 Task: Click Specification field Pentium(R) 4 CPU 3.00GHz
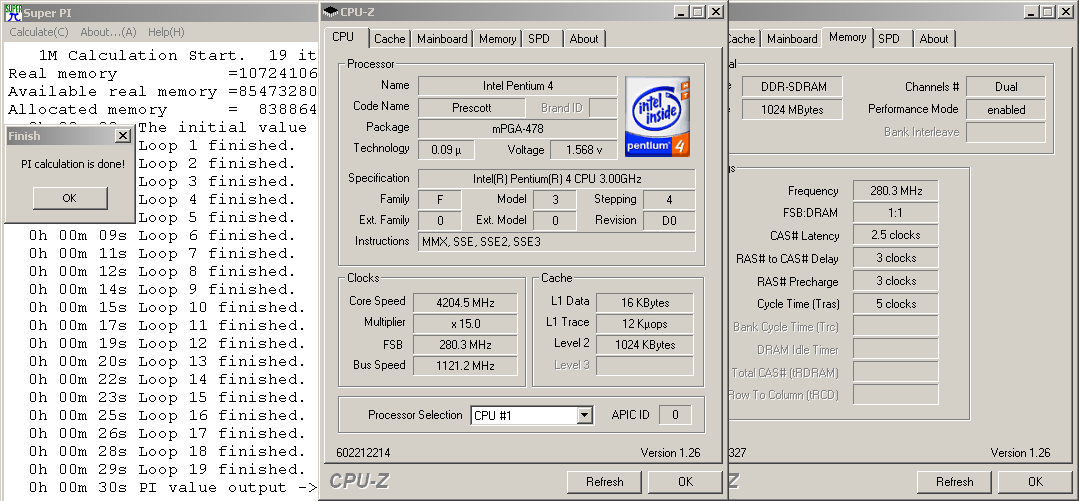(x=557, y=179)
